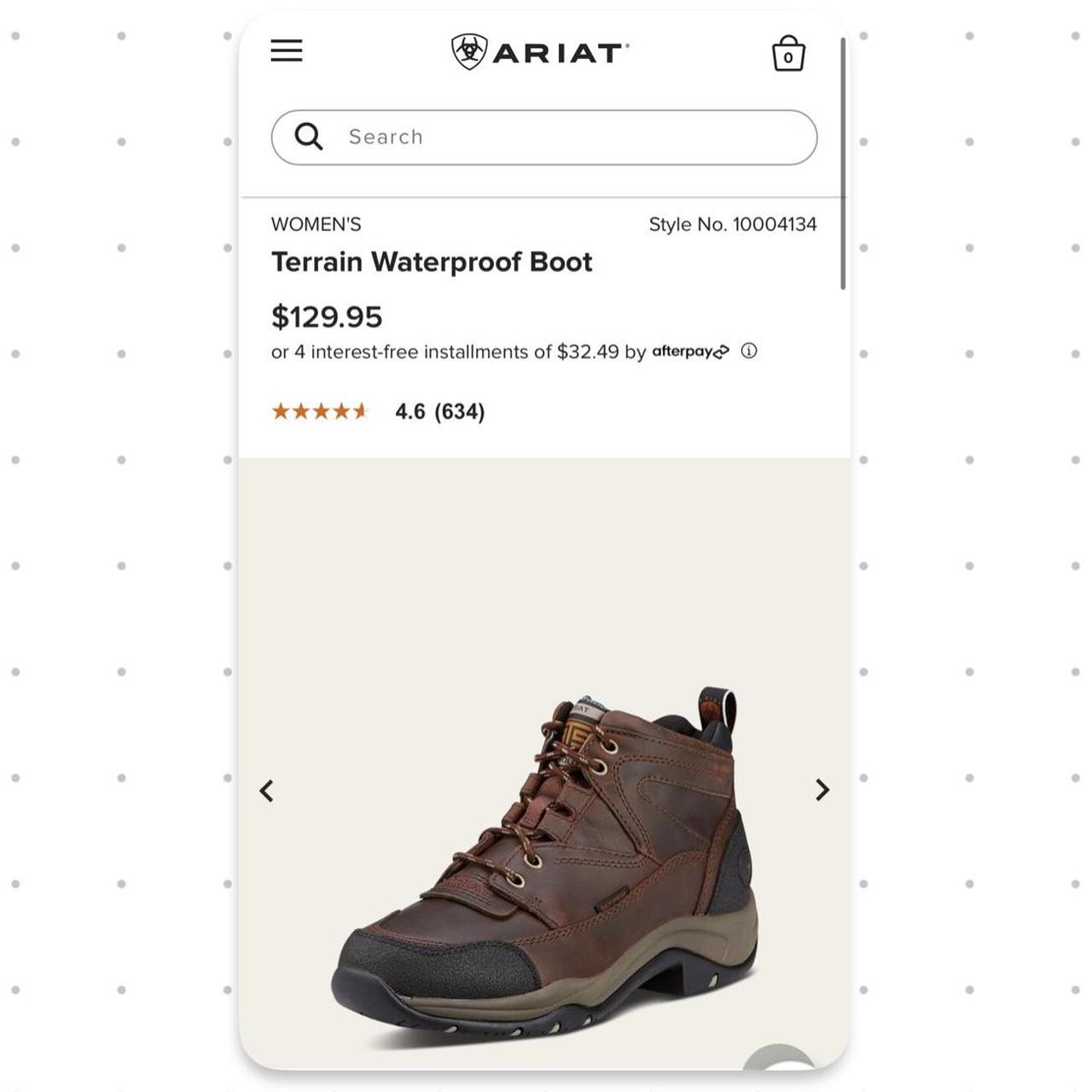1092x1092 pixels.
Task: Click the Afterpay info icon
Action: click(x=749, y=351)
